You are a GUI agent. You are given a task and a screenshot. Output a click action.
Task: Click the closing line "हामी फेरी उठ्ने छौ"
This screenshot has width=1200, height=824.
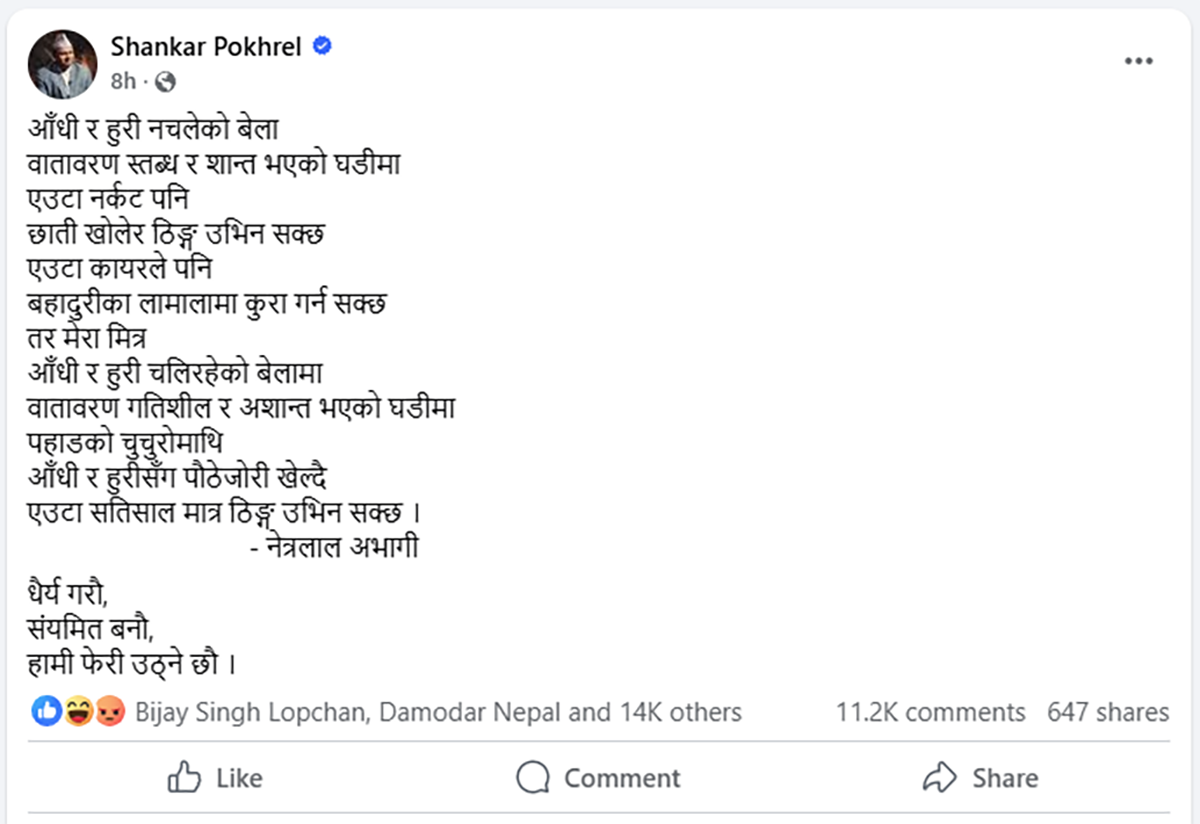(x=132, y=663)
